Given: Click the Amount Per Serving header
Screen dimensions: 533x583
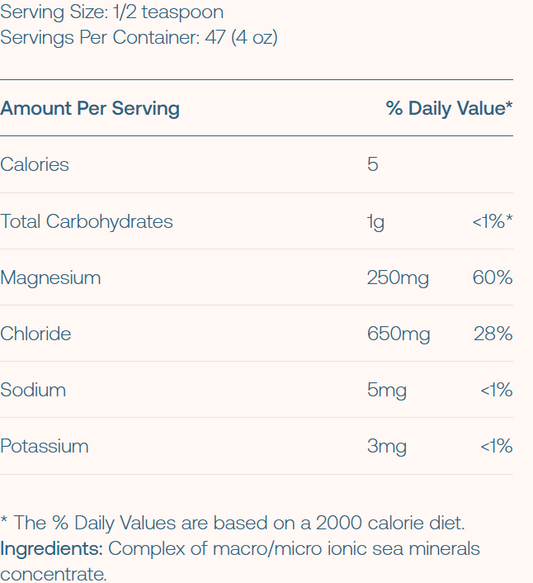Looking at the screenshot, I should point(90,109).
